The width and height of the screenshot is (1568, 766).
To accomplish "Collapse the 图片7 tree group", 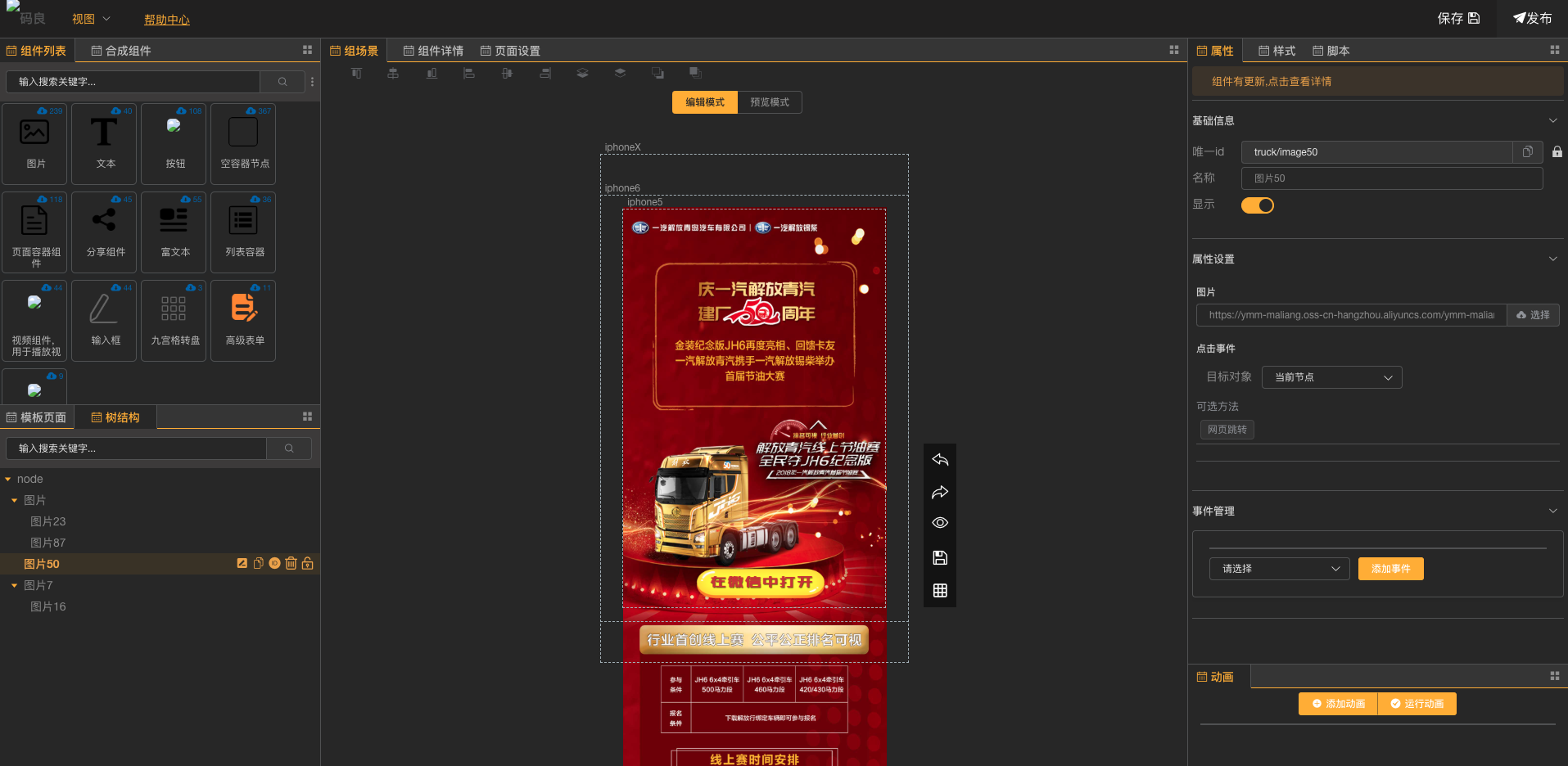I will click(15, 586).
